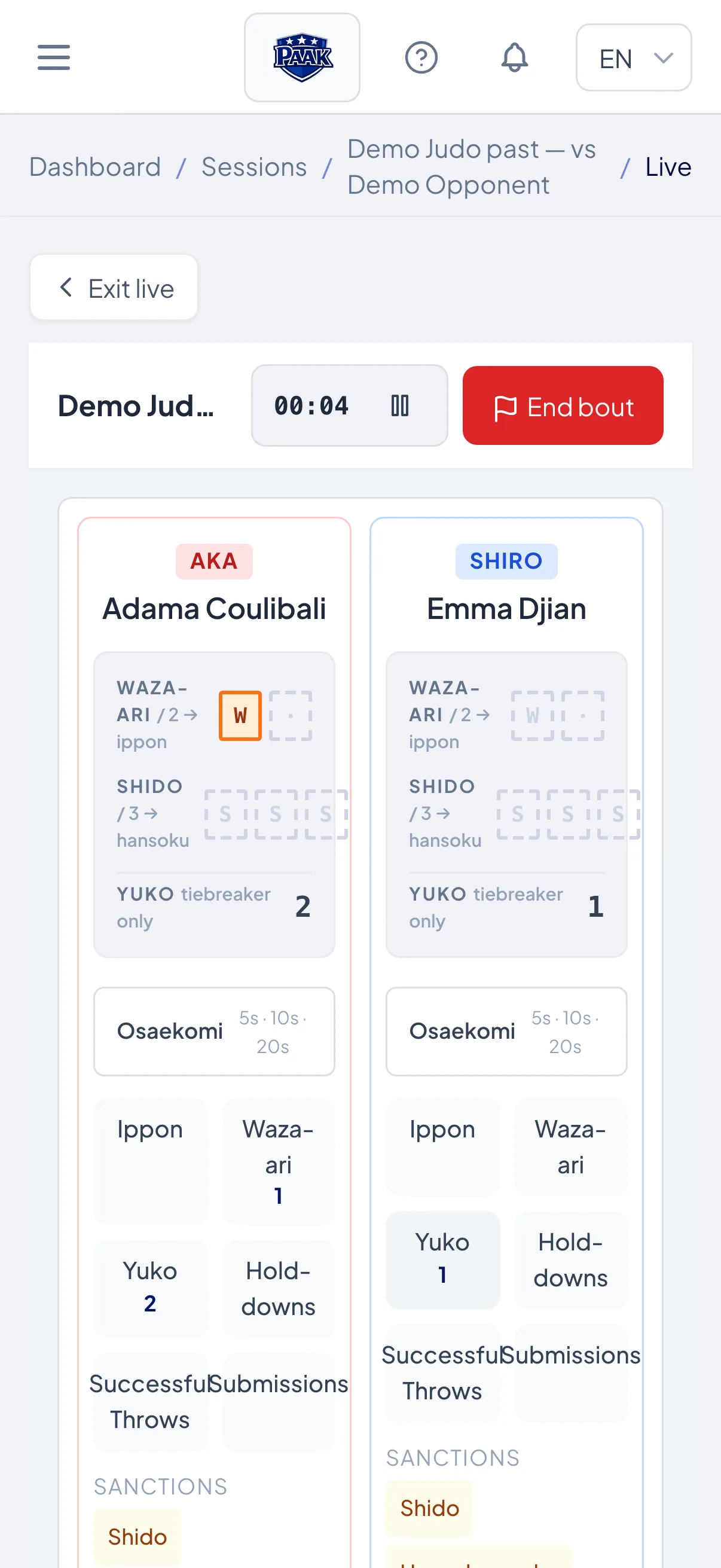Screen dimensions: 721x1568
Task: Start Osaekomi for Emma Djian
Action: coord(506,1032)
